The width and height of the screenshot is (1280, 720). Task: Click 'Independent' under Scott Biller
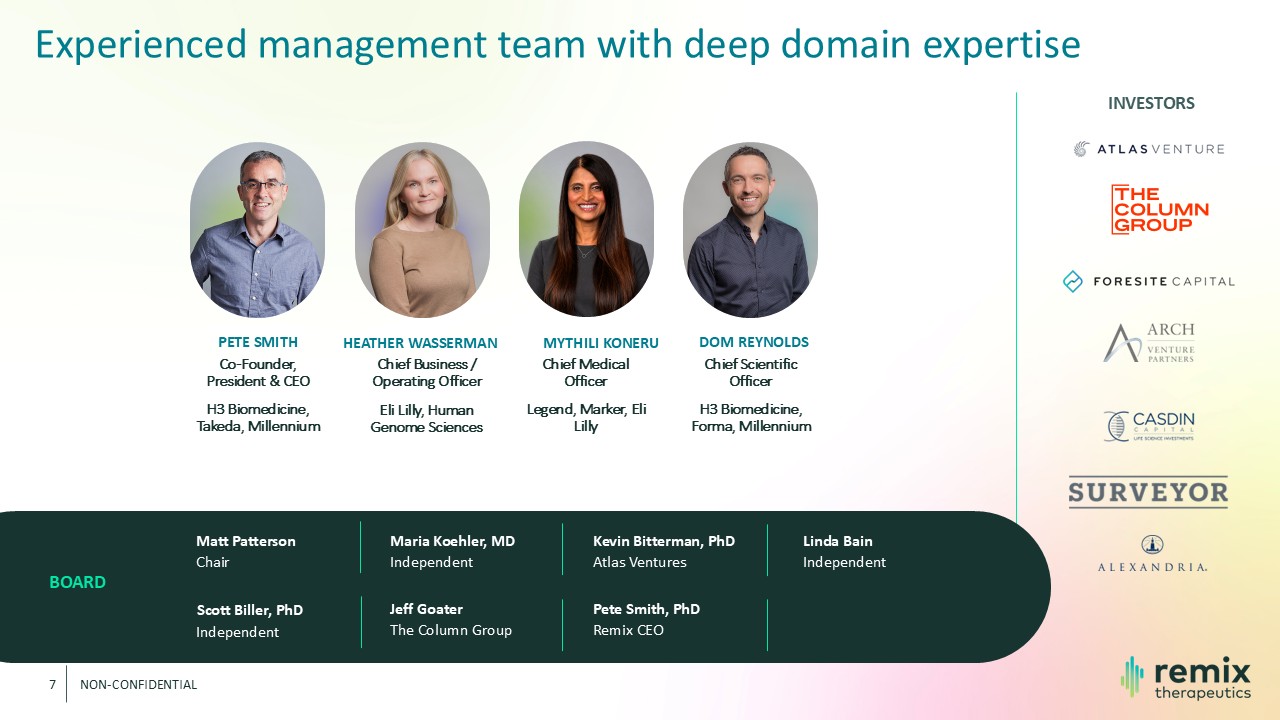[237, 632]
